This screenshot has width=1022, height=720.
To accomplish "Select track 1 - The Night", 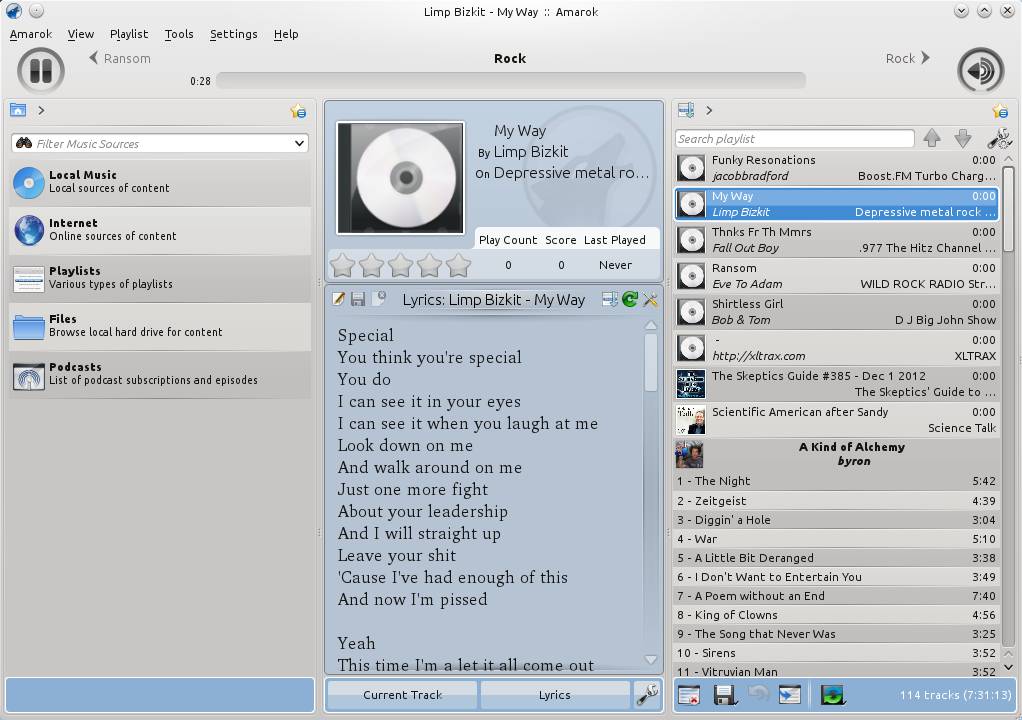I will point(836,481).
